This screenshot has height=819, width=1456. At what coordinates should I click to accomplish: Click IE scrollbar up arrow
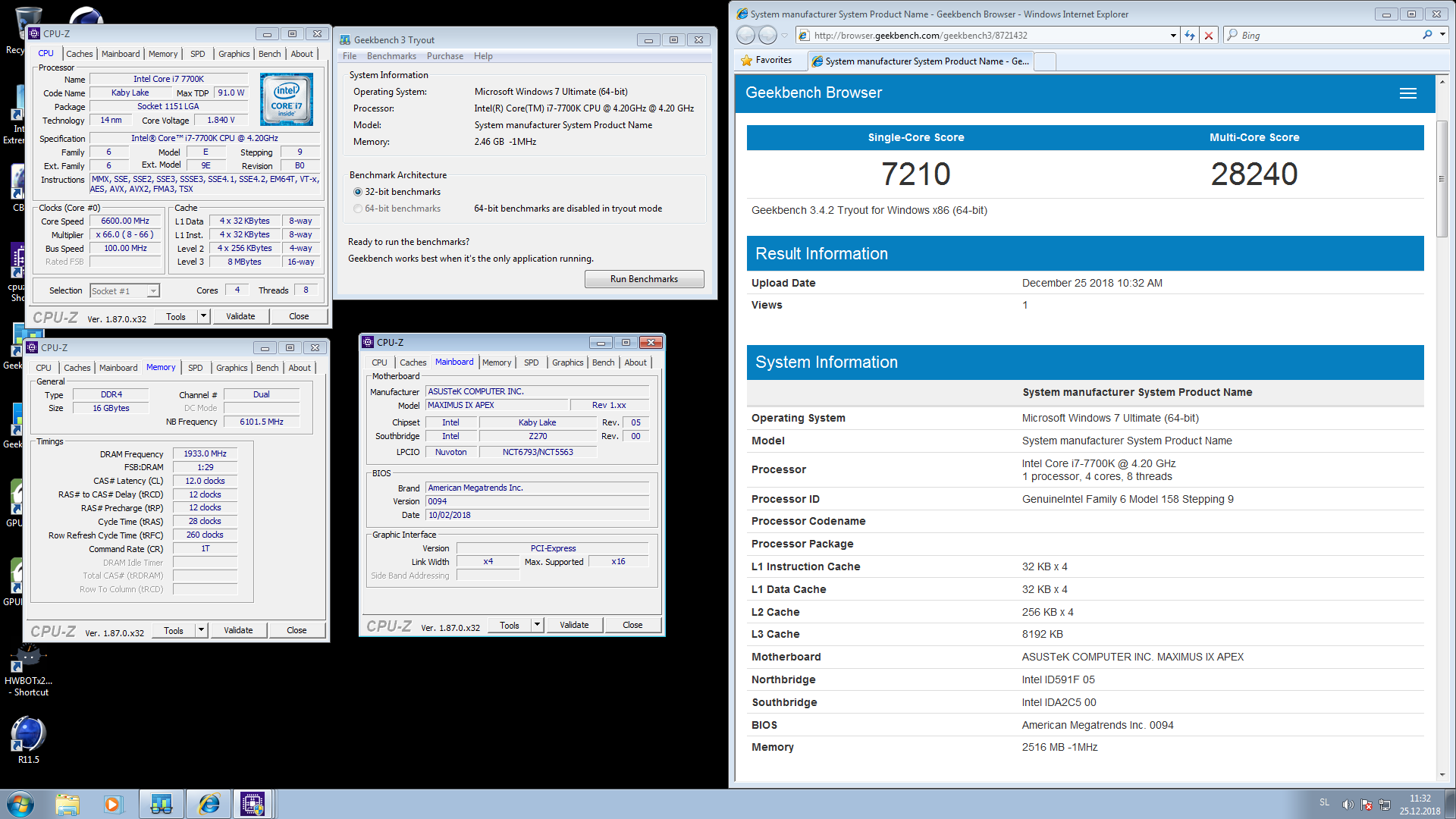1442,81
